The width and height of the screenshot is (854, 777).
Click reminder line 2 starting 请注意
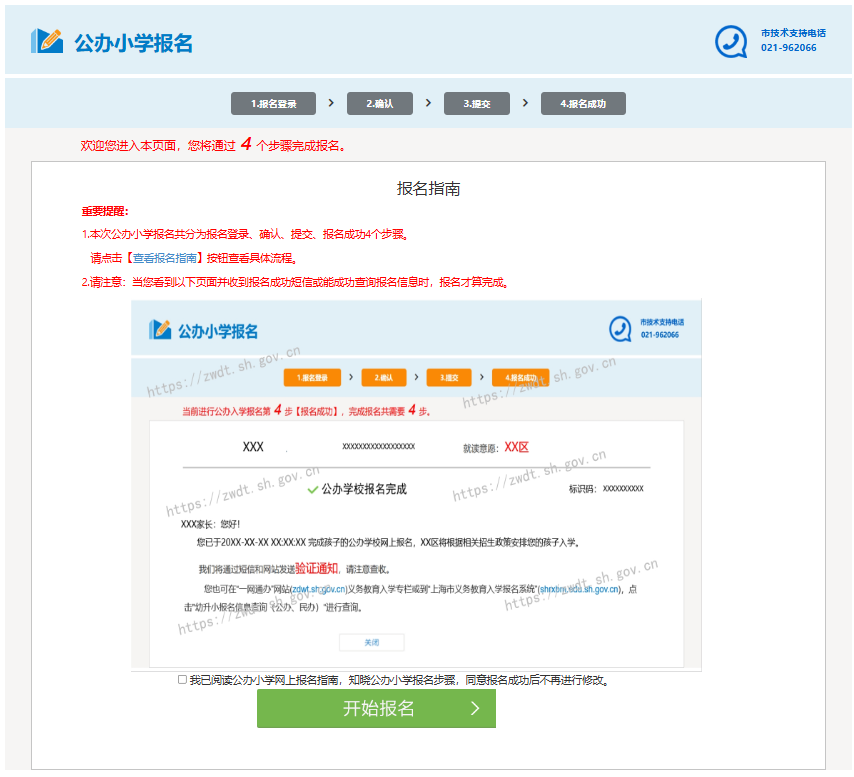(x=295, y=282)
